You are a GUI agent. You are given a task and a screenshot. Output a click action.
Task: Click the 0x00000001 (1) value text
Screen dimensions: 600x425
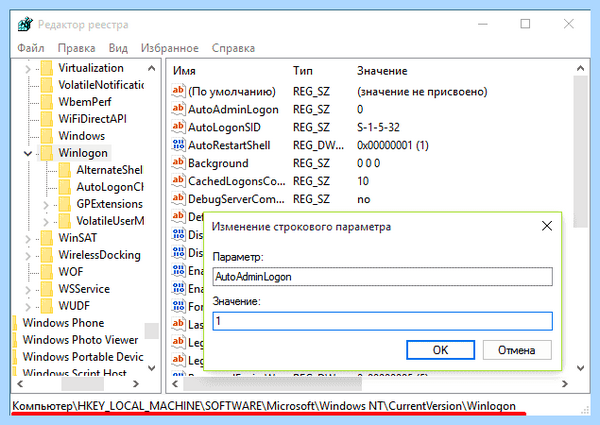tap(393, 145)
